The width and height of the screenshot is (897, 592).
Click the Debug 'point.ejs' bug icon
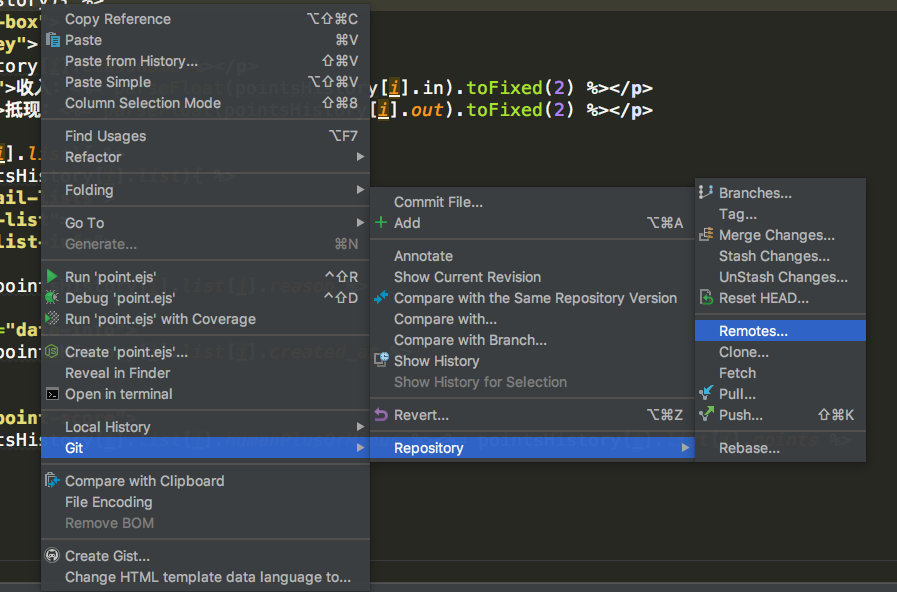click(x=53, y=298)
